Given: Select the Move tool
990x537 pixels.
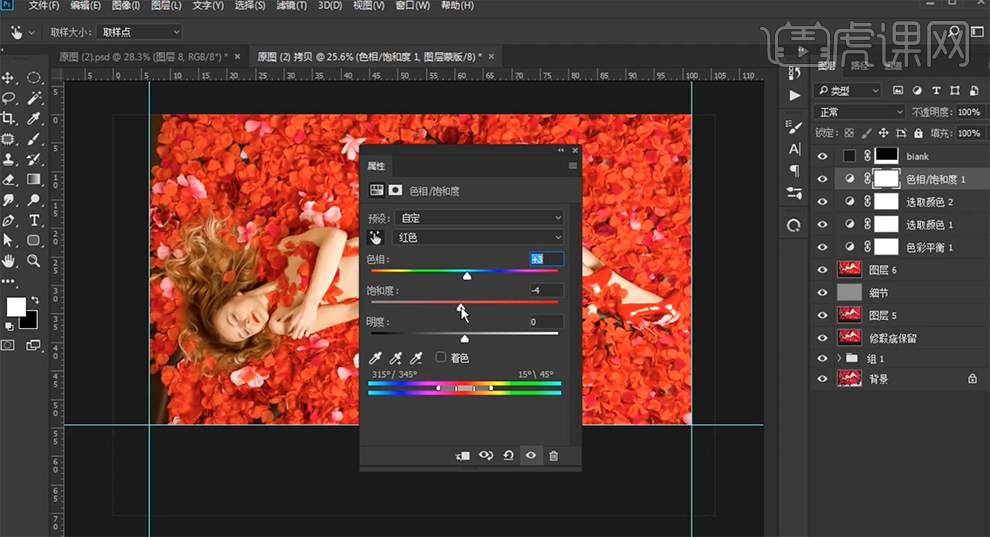Looking at the screenshot, I should [9, 77].
